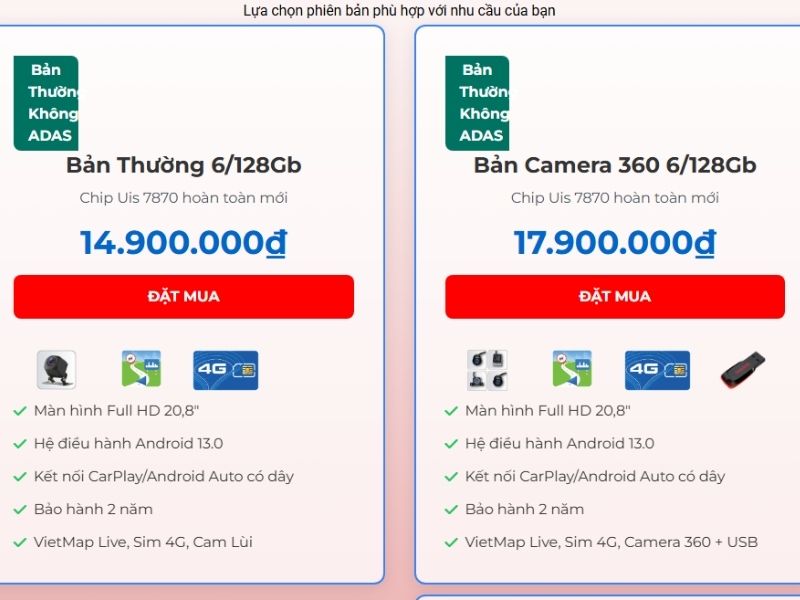Select the VietMap navigation icon on left card

(140, 368)
